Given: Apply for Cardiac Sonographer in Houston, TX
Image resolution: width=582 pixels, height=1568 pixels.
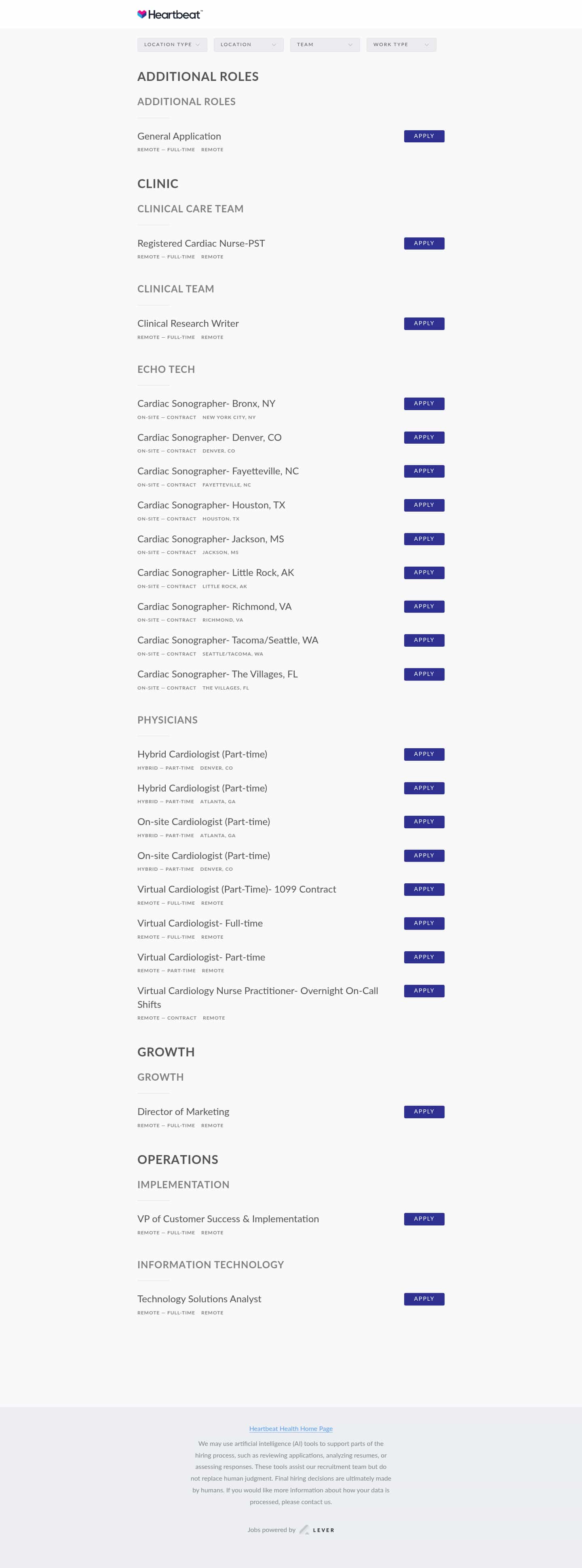Looking at the screenshot, I should point(423,505).
